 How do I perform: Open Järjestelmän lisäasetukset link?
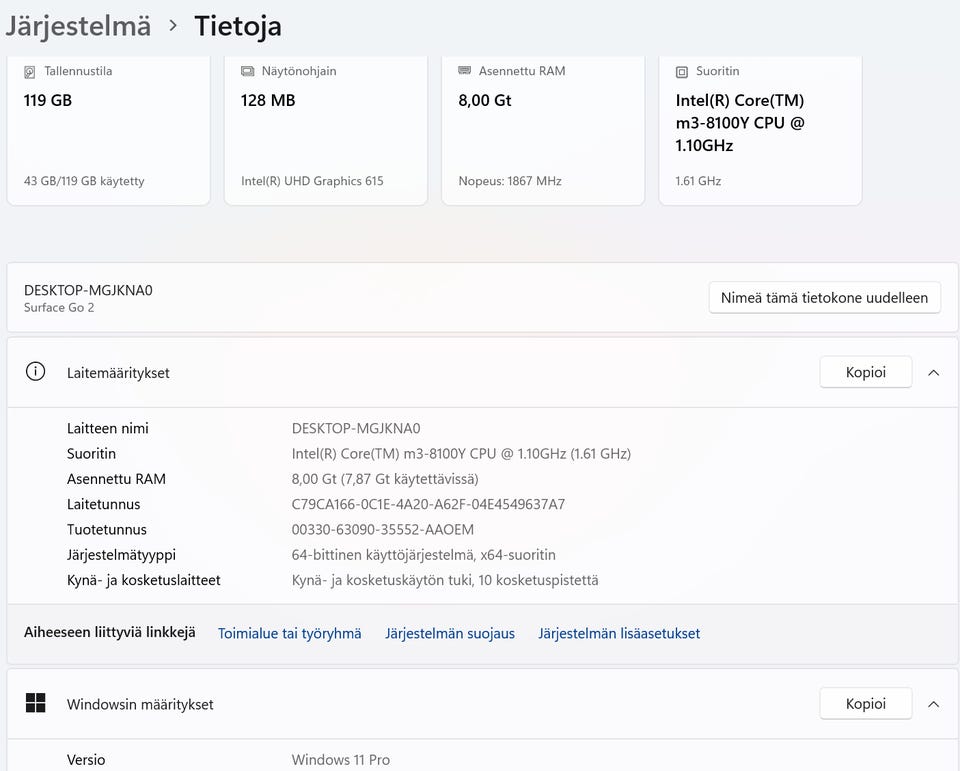click(x=619, y=633)
